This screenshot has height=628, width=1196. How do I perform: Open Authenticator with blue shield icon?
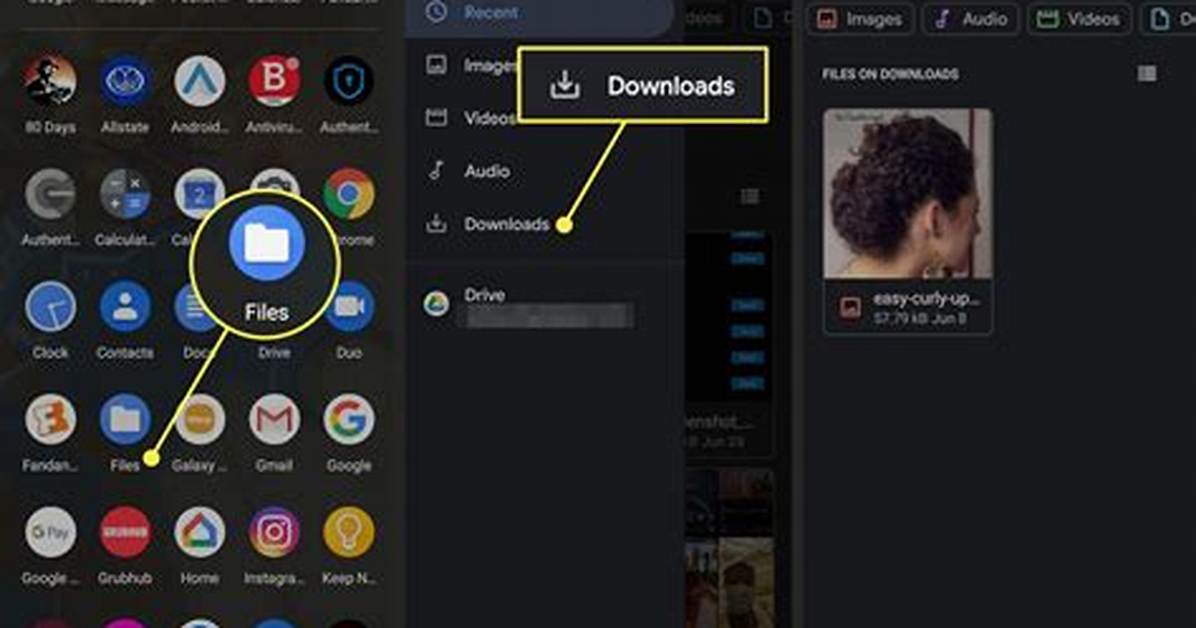pyautogui.click(x=349, y=80)
